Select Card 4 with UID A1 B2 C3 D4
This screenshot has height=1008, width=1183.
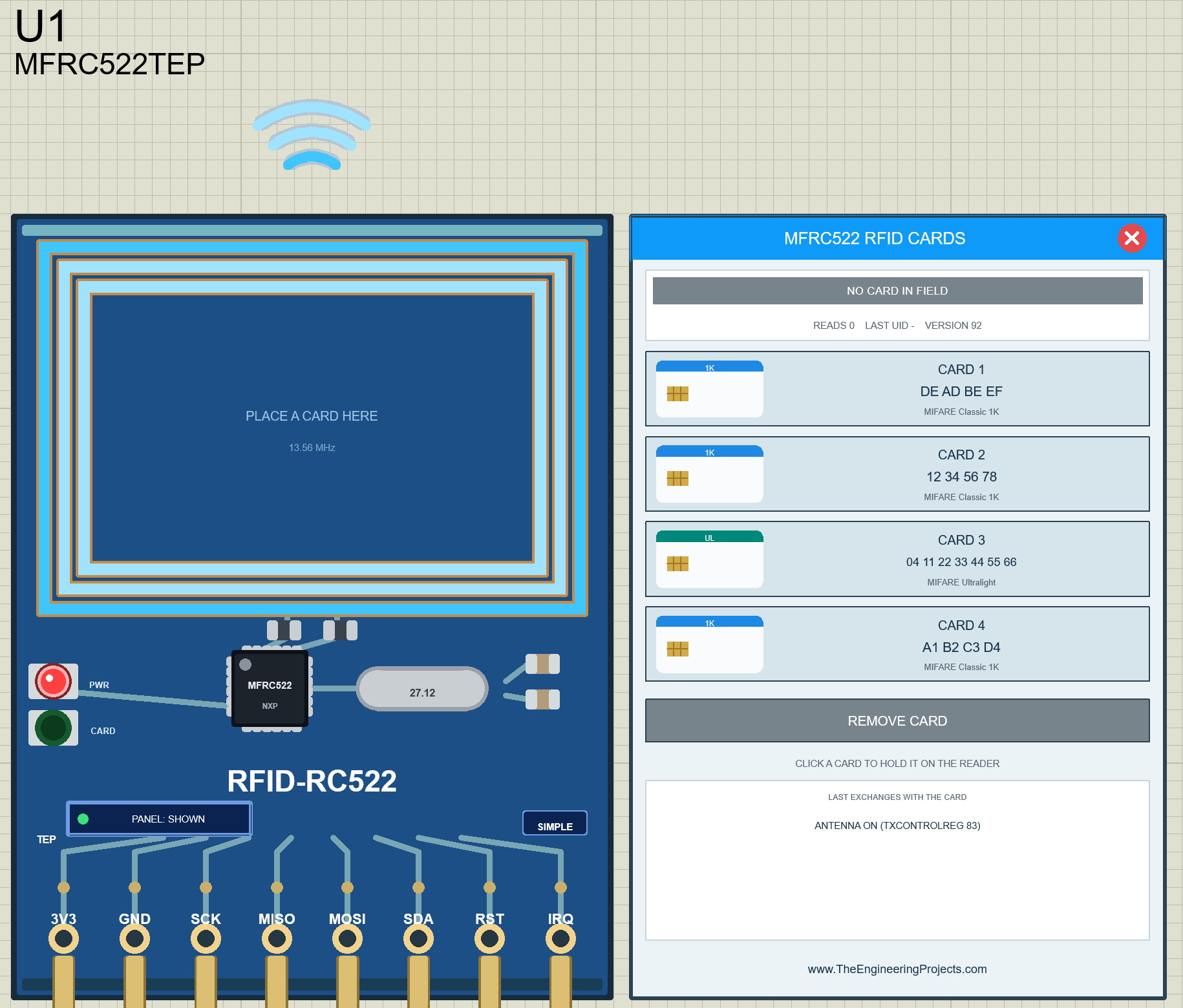(x=897, y=644)
